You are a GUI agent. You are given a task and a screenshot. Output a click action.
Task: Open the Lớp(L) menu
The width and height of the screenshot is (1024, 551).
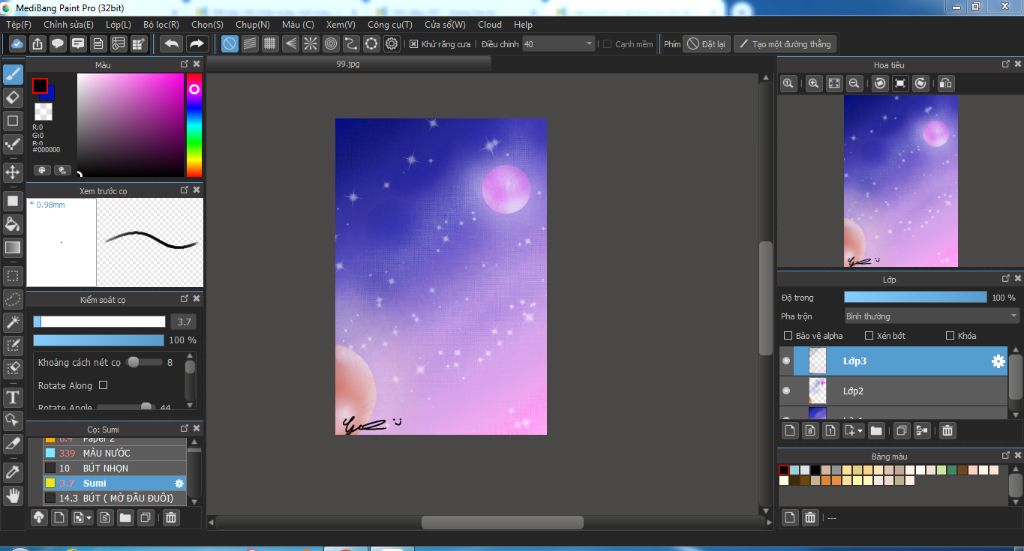[118, 25]
